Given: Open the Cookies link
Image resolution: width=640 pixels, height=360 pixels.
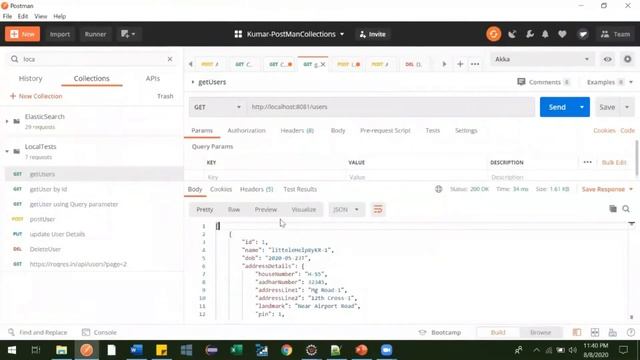Looking at the screenshot, I should (x=604, y=131).
